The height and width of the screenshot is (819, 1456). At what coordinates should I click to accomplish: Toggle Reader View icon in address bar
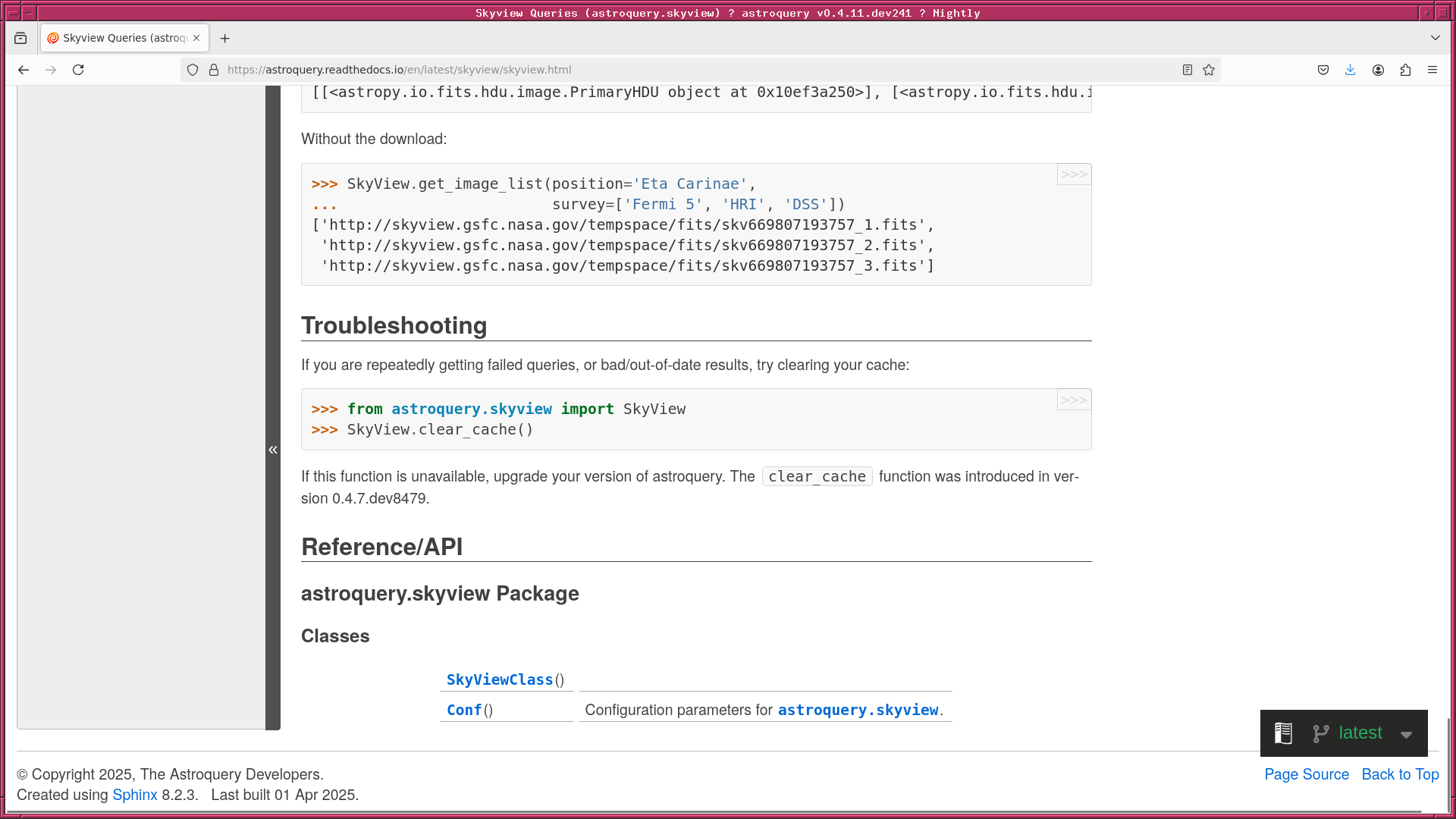pos(1188,70)
